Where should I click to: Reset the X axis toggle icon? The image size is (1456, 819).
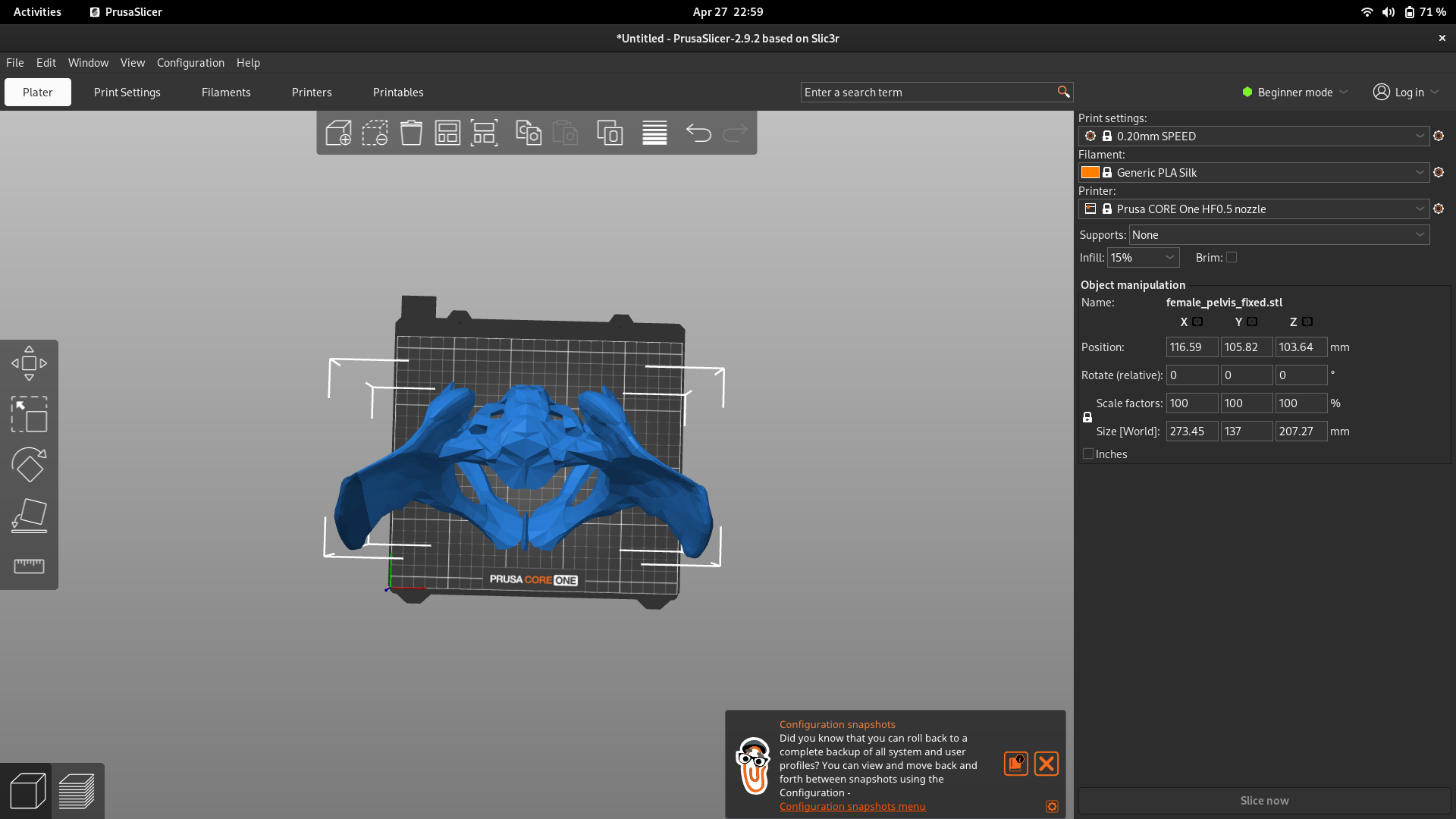click(1197, 322)
